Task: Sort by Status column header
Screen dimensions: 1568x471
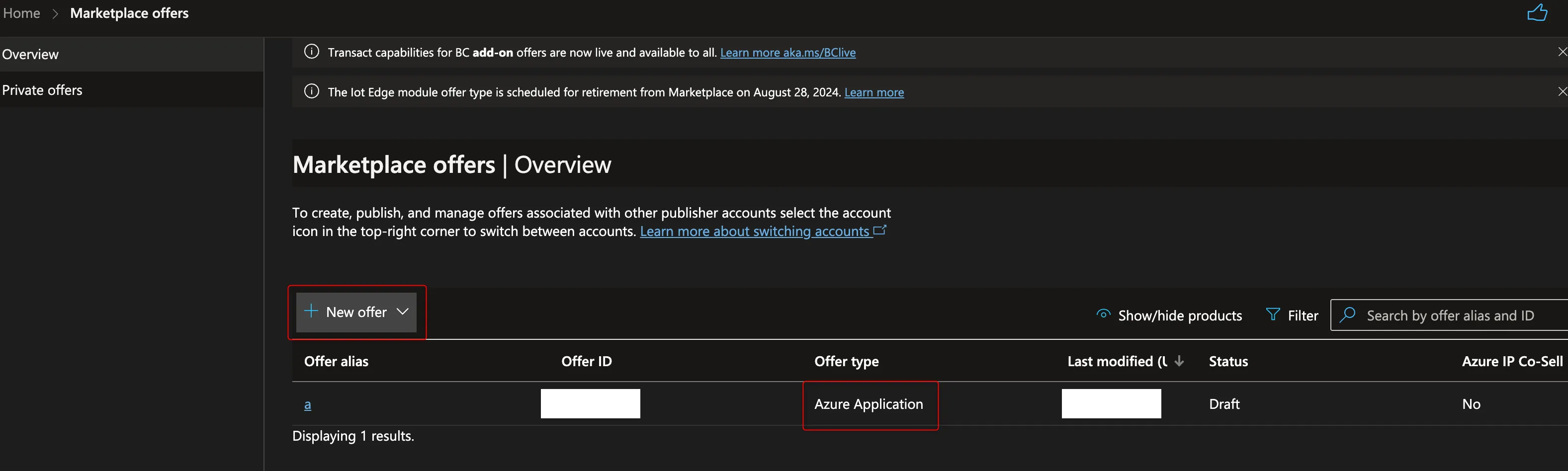Action: click(1228, 362)
